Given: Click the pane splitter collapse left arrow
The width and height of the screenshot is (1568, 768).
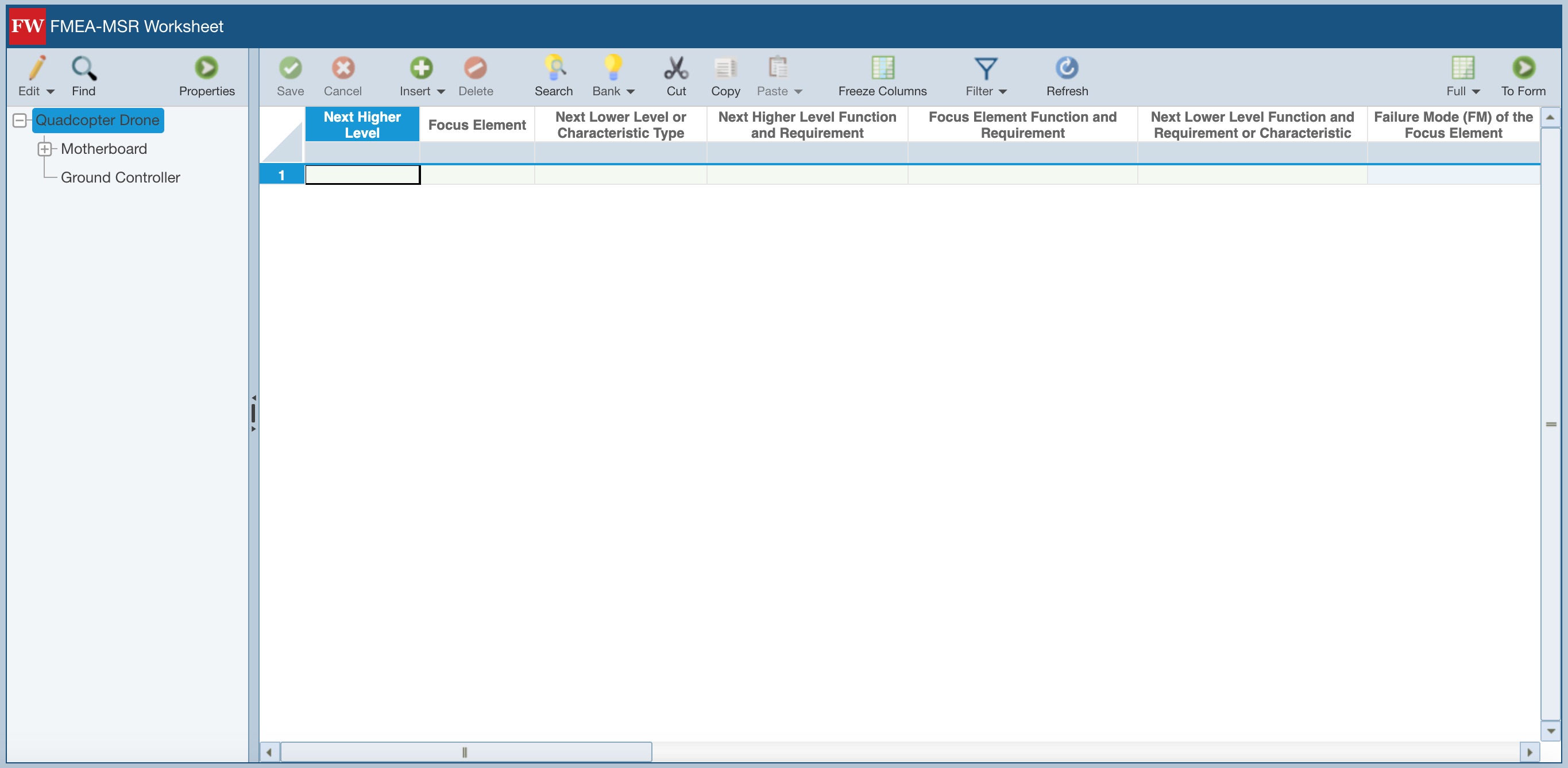Looking at the screenshot, I should [254, 398].
